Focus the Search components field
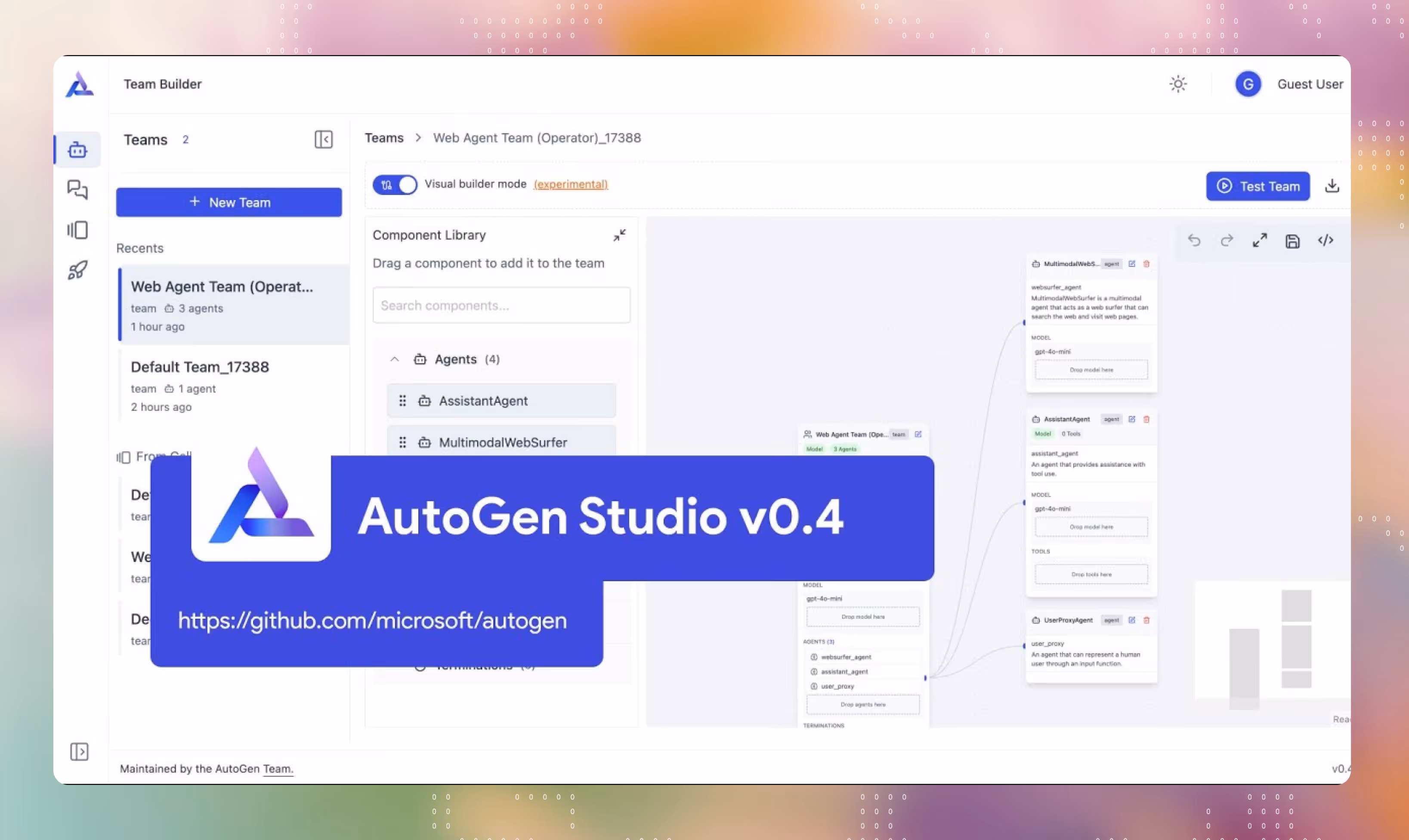This screenshot has height=840, width=1409. tap(501, 306)
